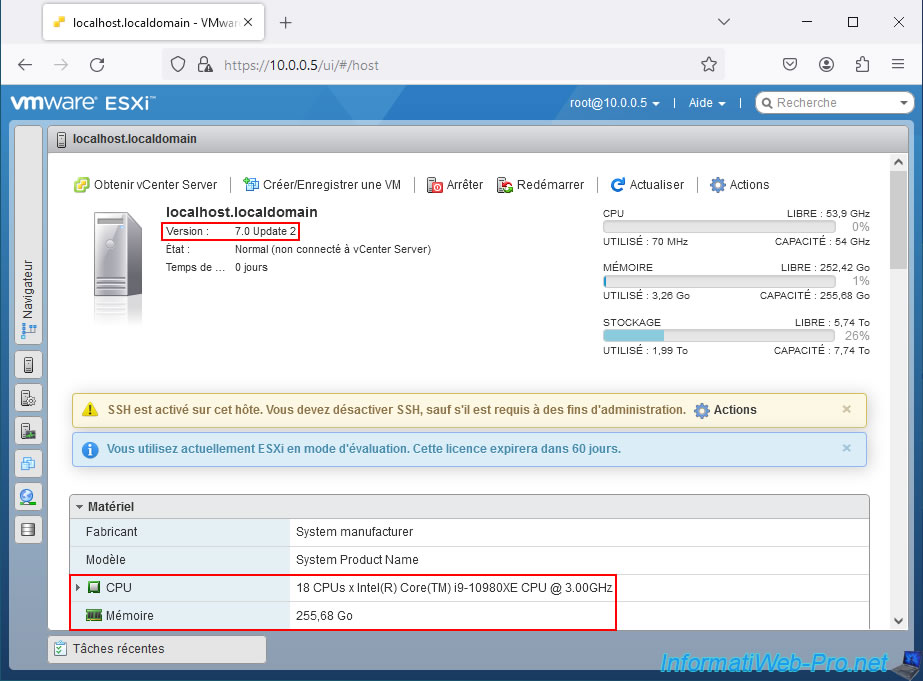Open the root@10.0.0.5 user dropdown
This screenshot has width=923, height=681.
tap(615, 103)
